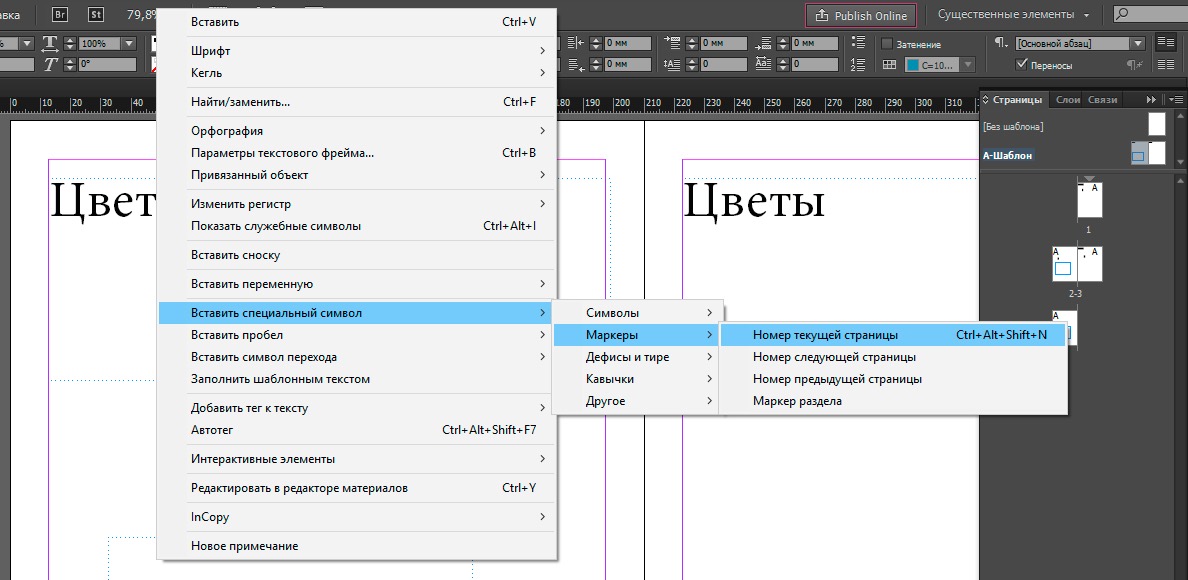
Task: Open the shading color C=10 dropdown
Action: 965,65
